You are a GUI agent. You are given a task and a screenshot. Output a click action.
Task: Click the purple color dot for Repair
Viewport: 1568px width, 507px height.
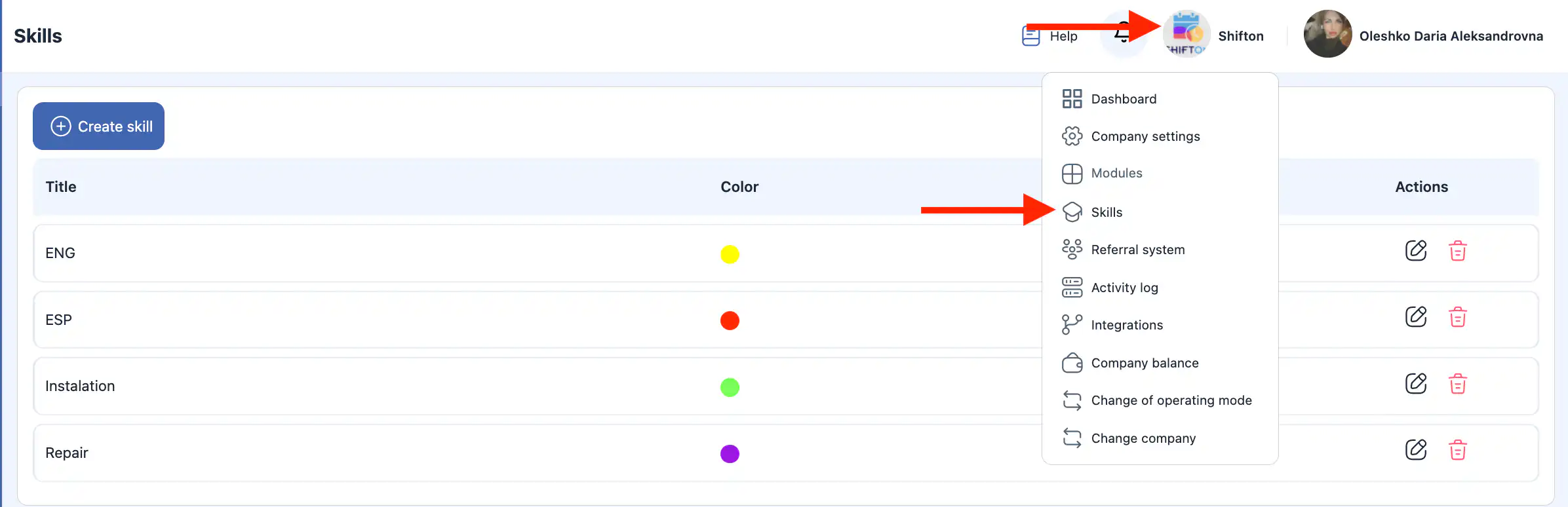click(x=730, y=454)
